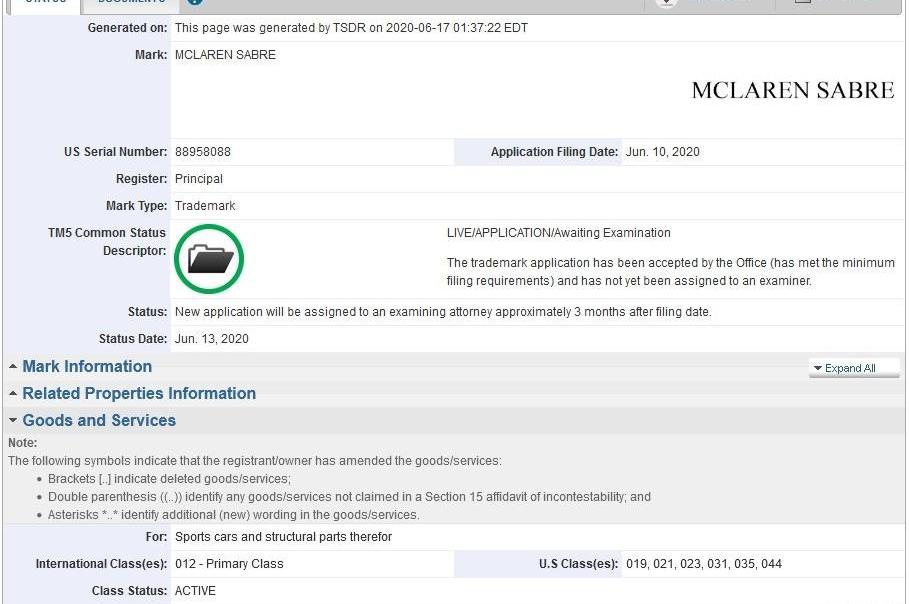Expand the Mark Information section
Screen dimensions: 909x604
(x=87, y=366)
